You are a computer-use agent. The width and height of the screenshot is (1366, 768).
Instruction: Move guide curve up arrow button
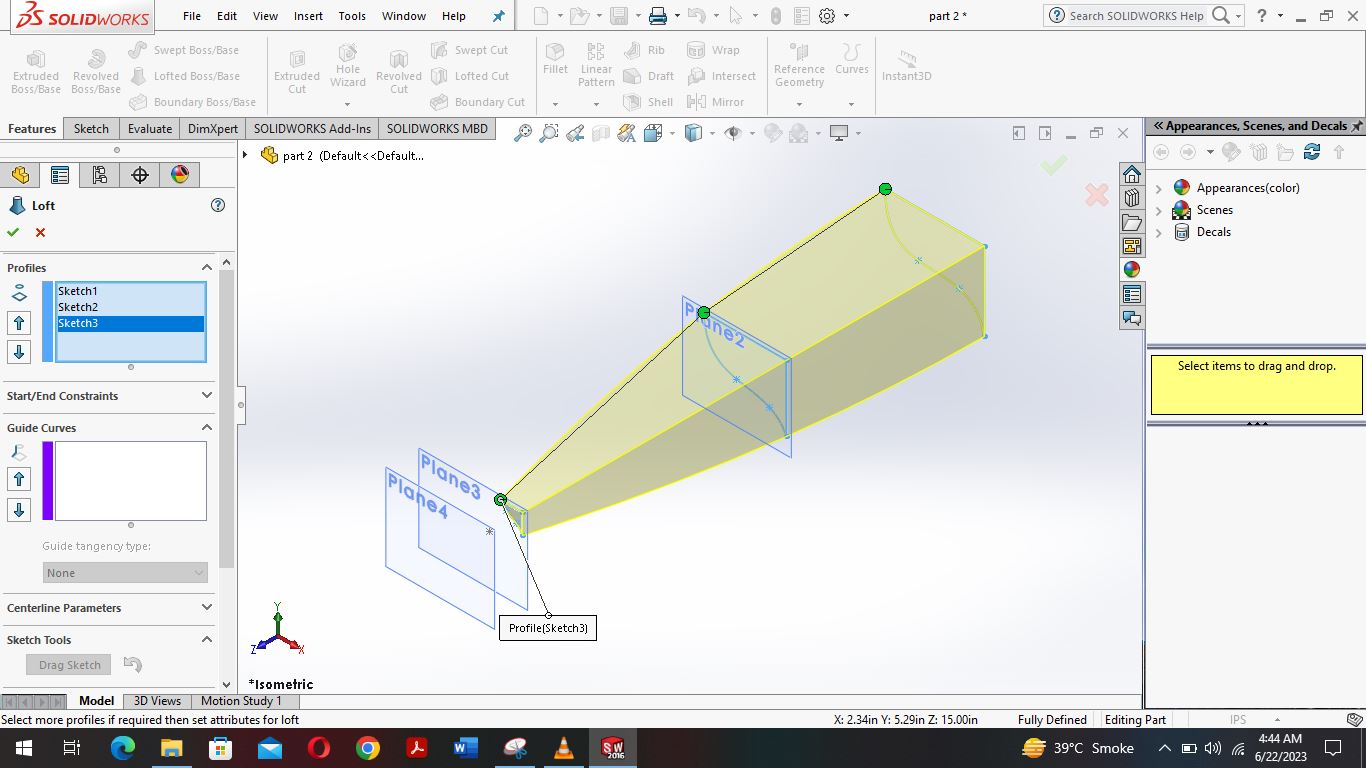tap(19, 481)
